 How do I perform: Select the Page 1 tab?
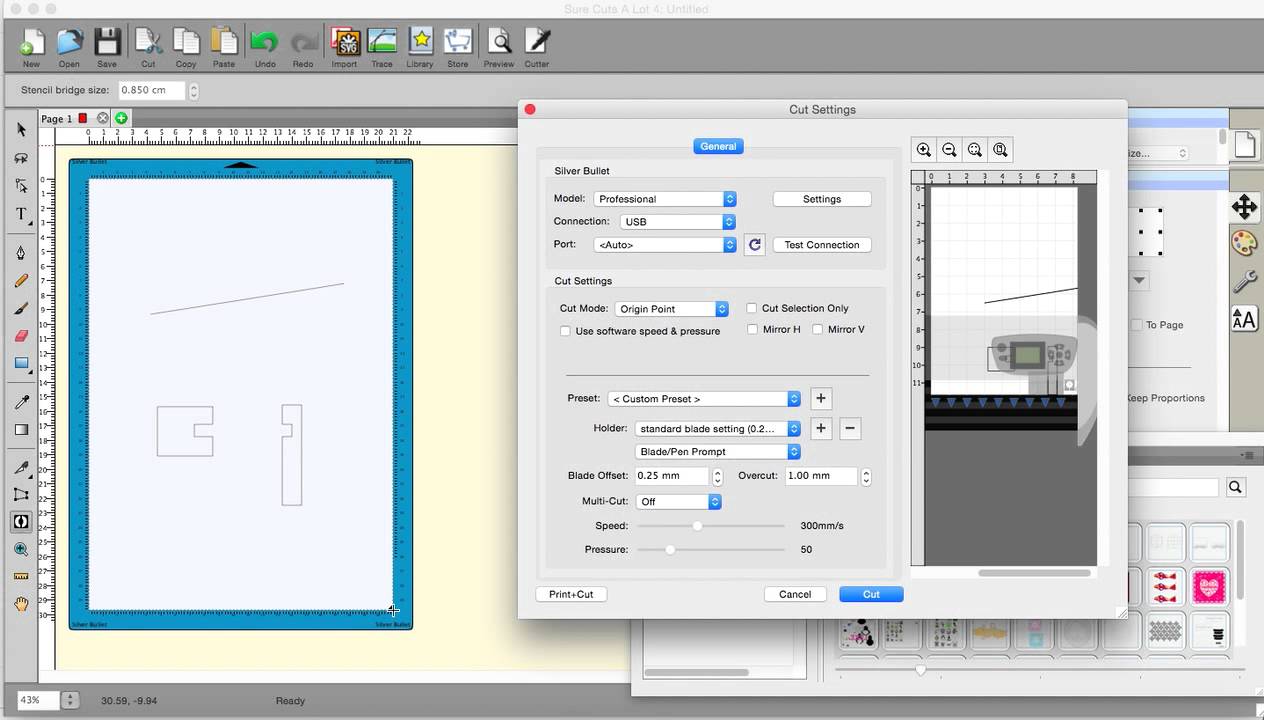coord(56,118)
